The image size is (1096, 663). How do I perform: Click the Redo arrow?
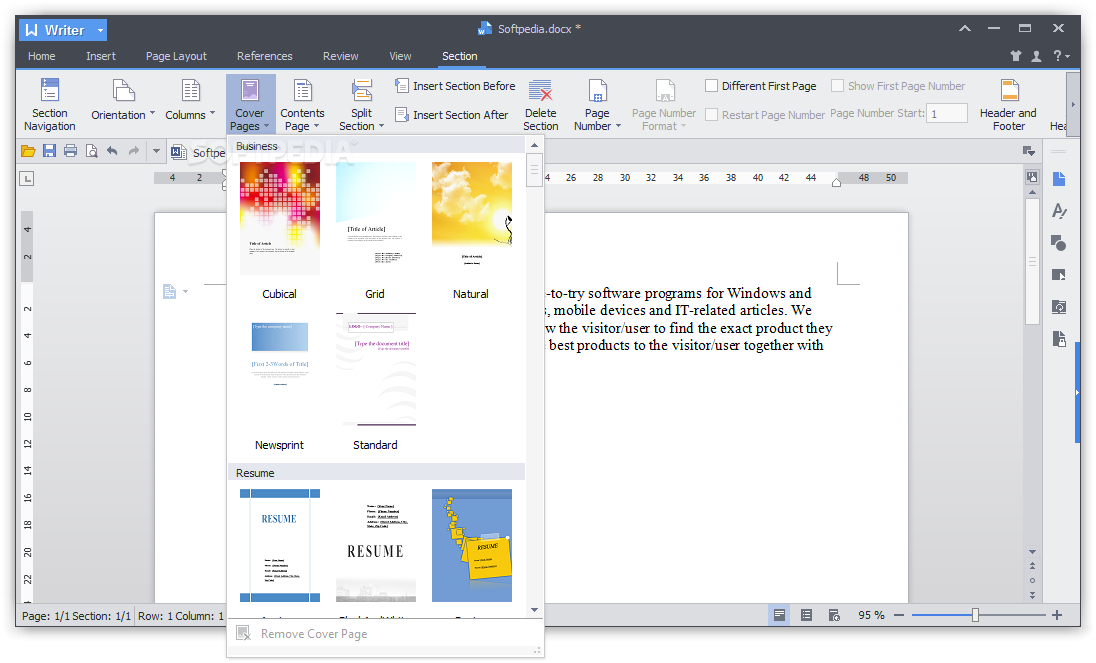pos(134,151)
